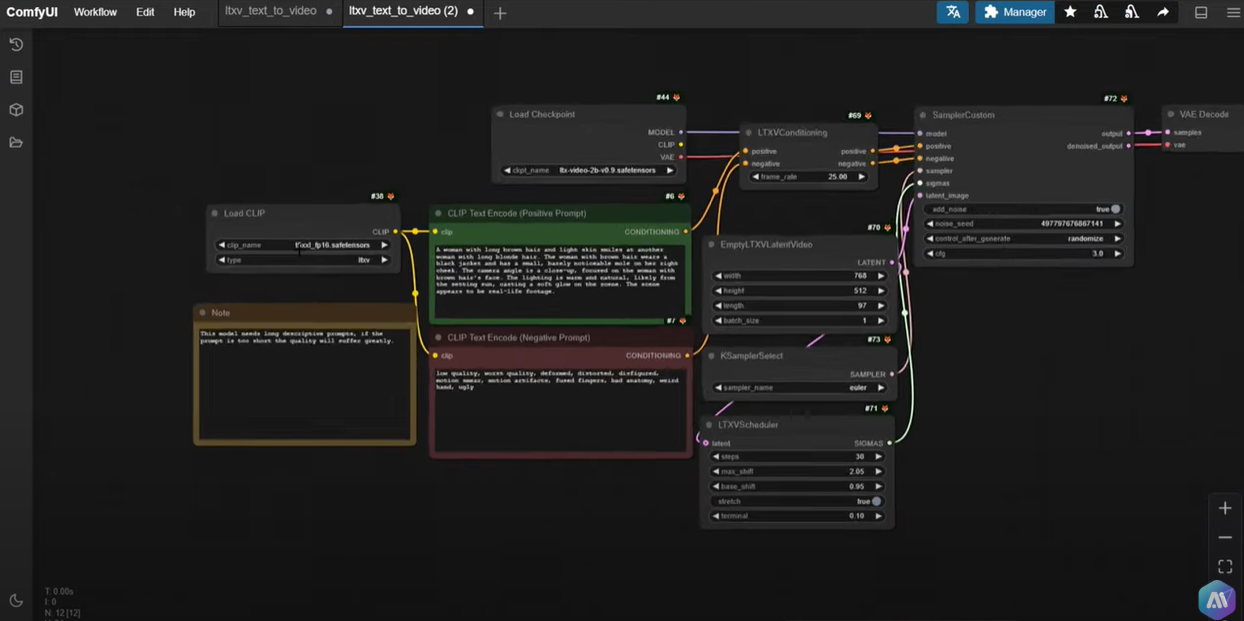This screenshot has height=621, width=1244.
Task: Open clip_name selector in Load CLIP
Action: [x=302, y=245]
